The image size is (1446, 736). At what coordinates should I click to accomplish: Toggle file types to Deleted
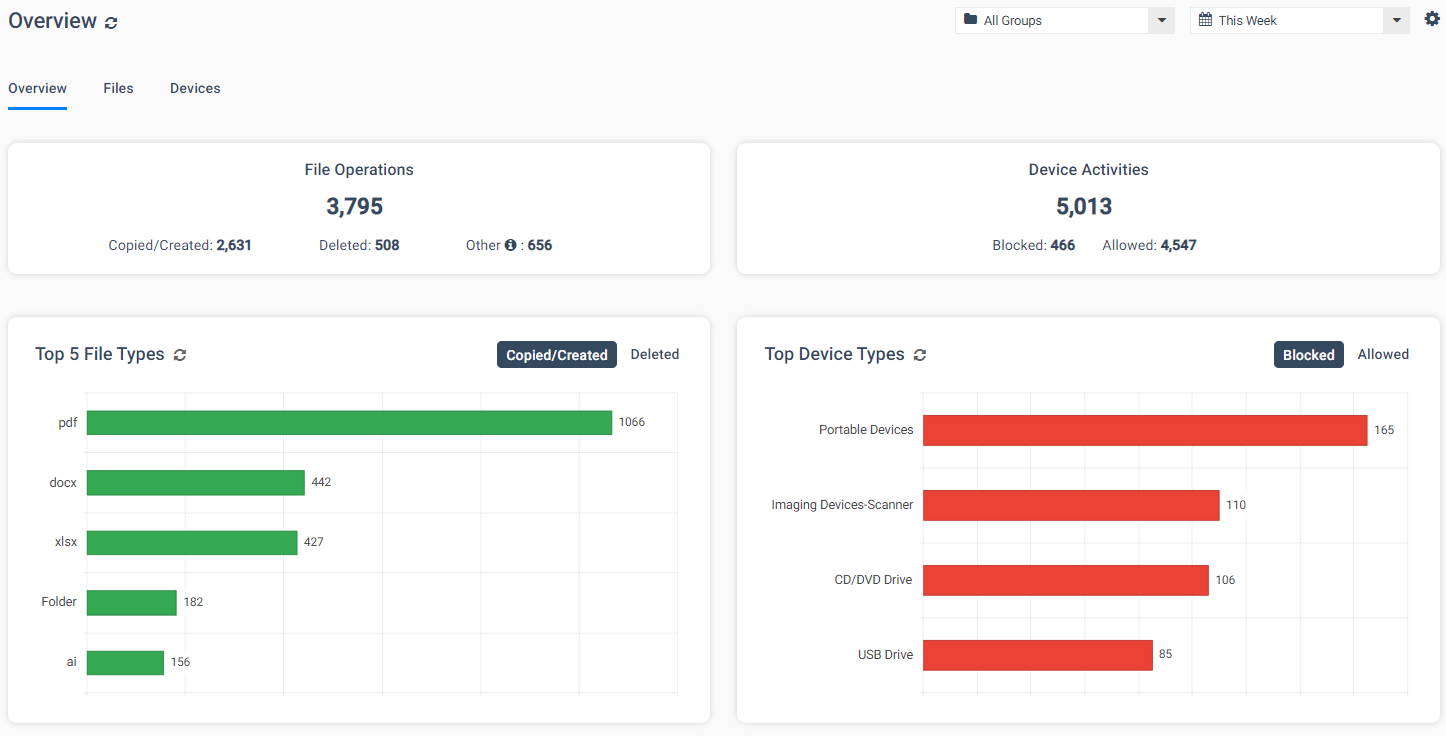click(x=655, y=355)
